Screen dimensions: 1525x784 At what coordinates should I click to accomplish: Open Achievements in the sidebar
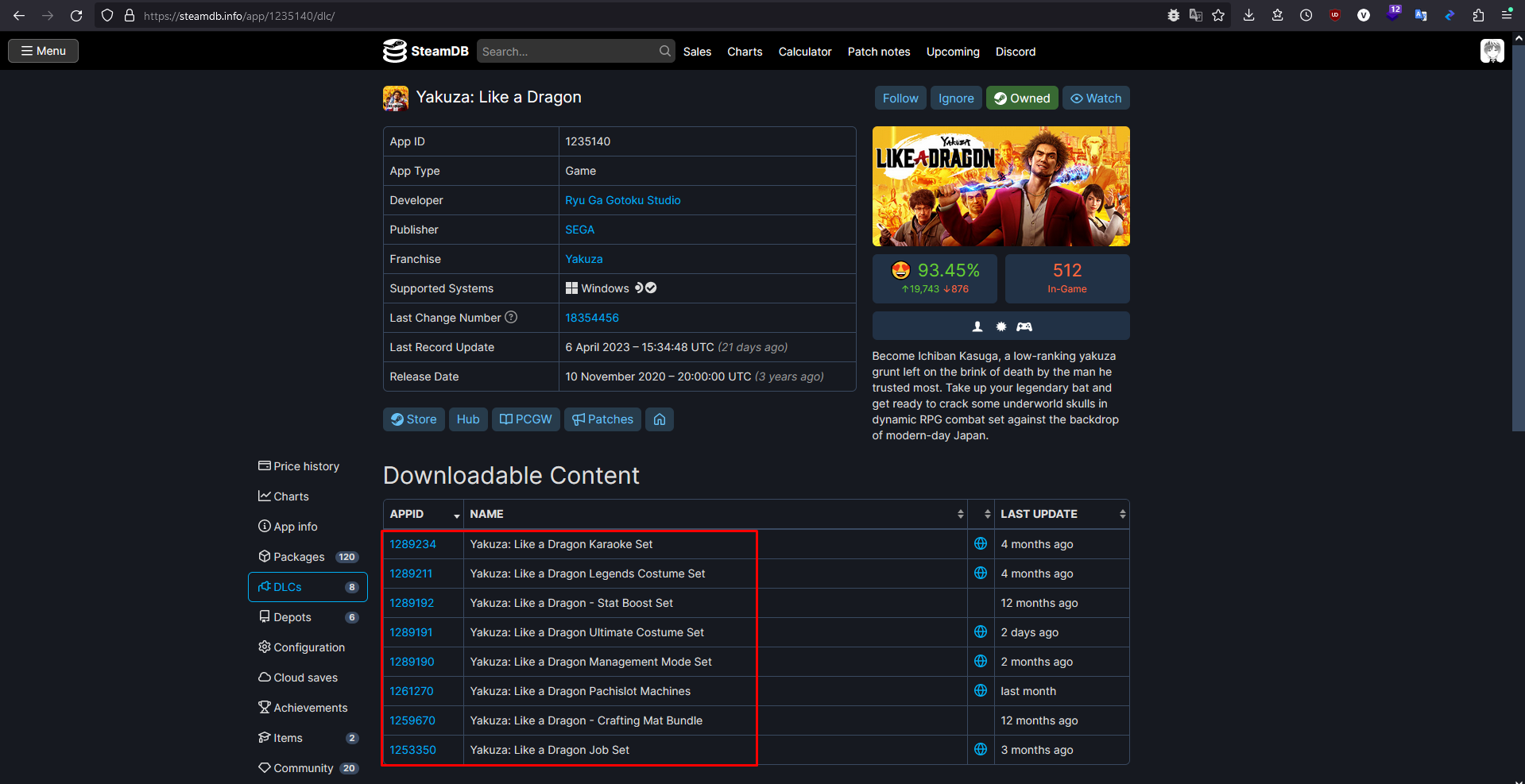pos(308,708)
